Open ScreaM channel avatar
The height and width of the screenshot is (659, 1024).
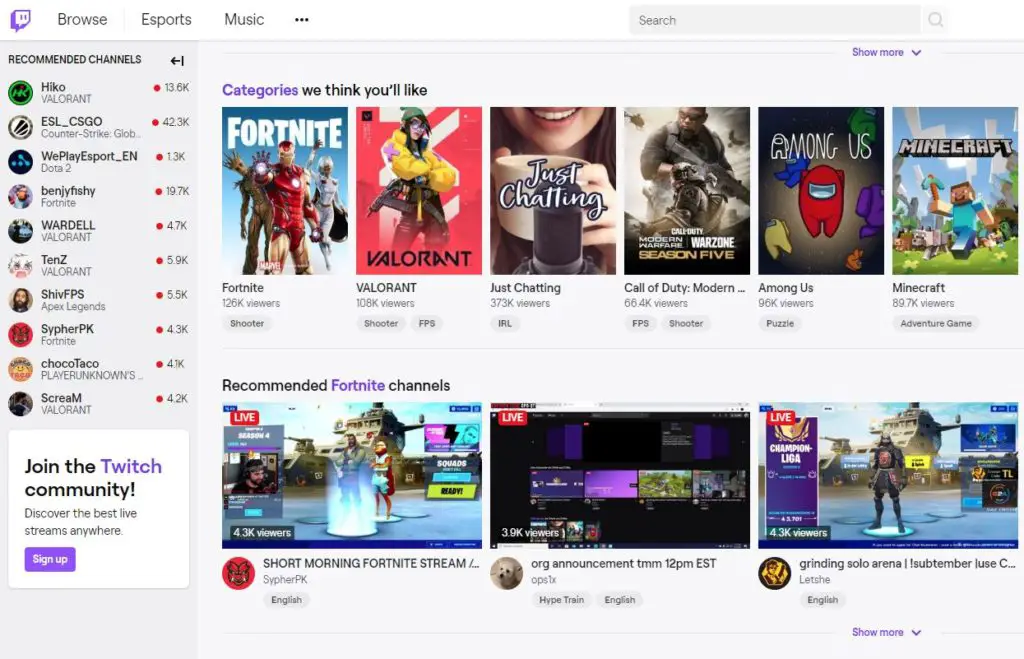coord(20,404)
